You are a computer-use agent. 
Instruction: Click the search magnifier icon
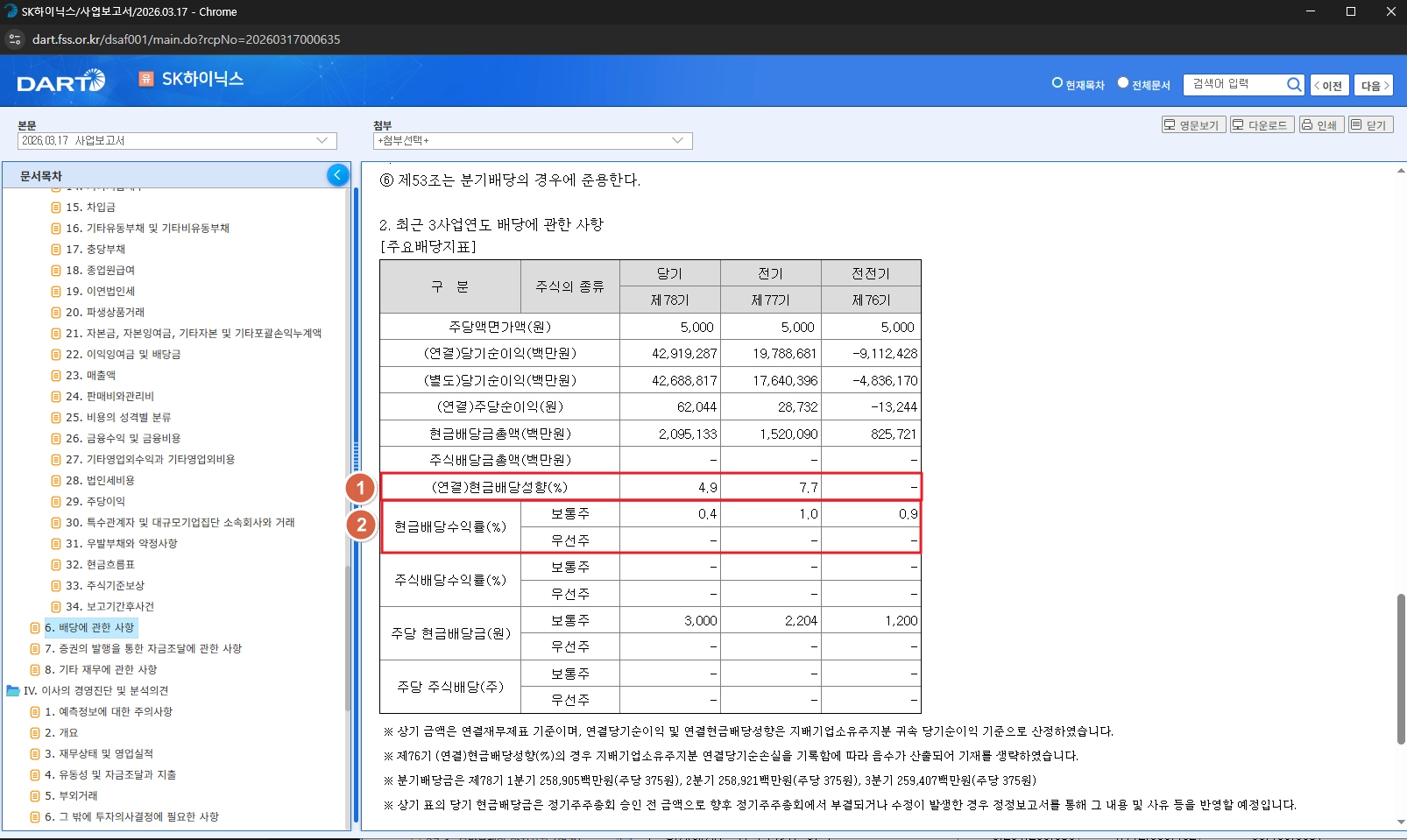[x=1293, y=84]
